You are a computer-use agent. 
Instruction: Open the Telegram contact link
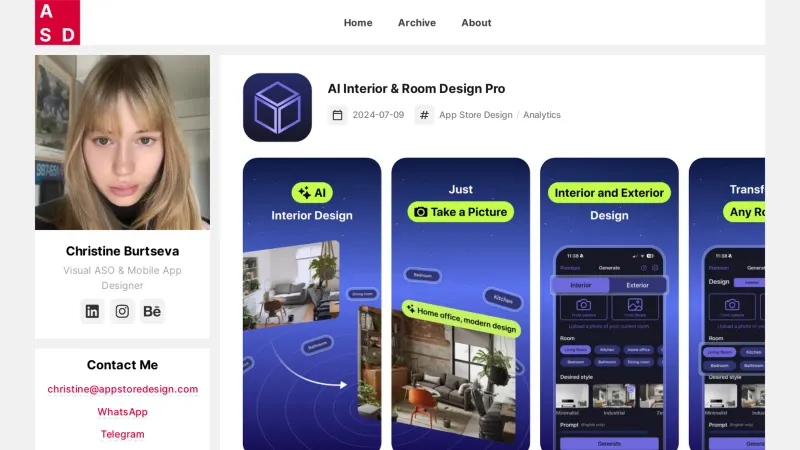[x=122, y=434]
